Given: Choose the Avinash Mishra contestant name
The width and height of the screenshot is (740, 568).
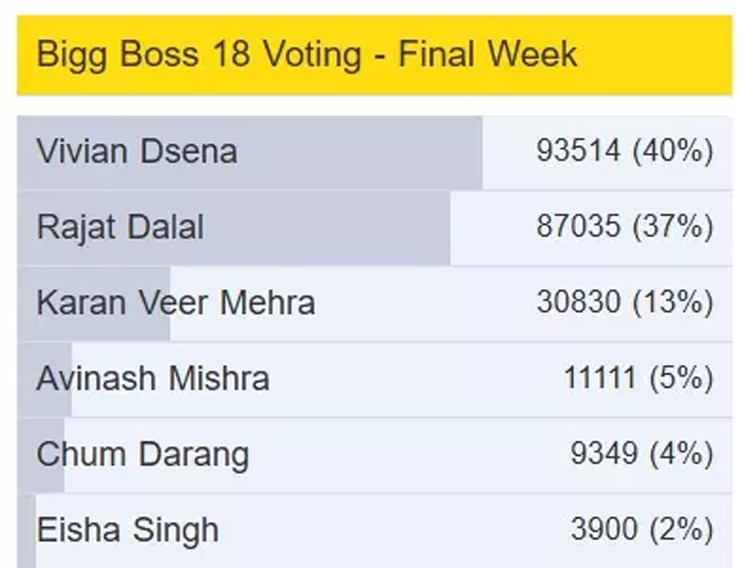Looking at the screenshot, I should [x=152, y=378].
